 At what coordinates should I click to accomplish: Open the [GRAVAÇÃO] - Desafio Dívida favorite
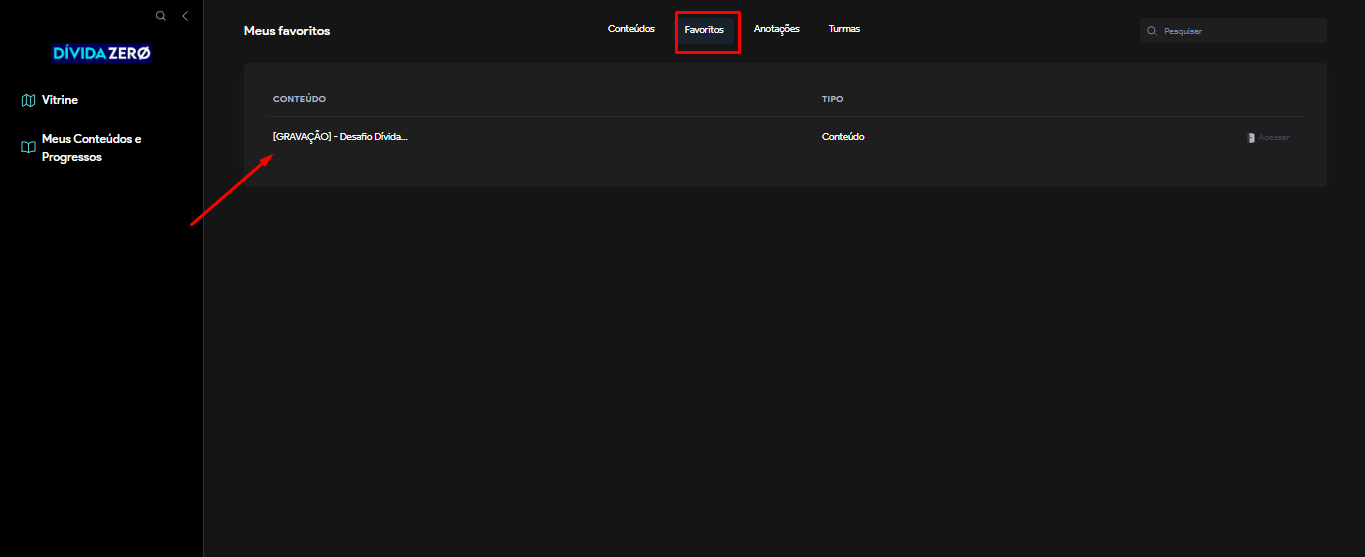point(340,137)
